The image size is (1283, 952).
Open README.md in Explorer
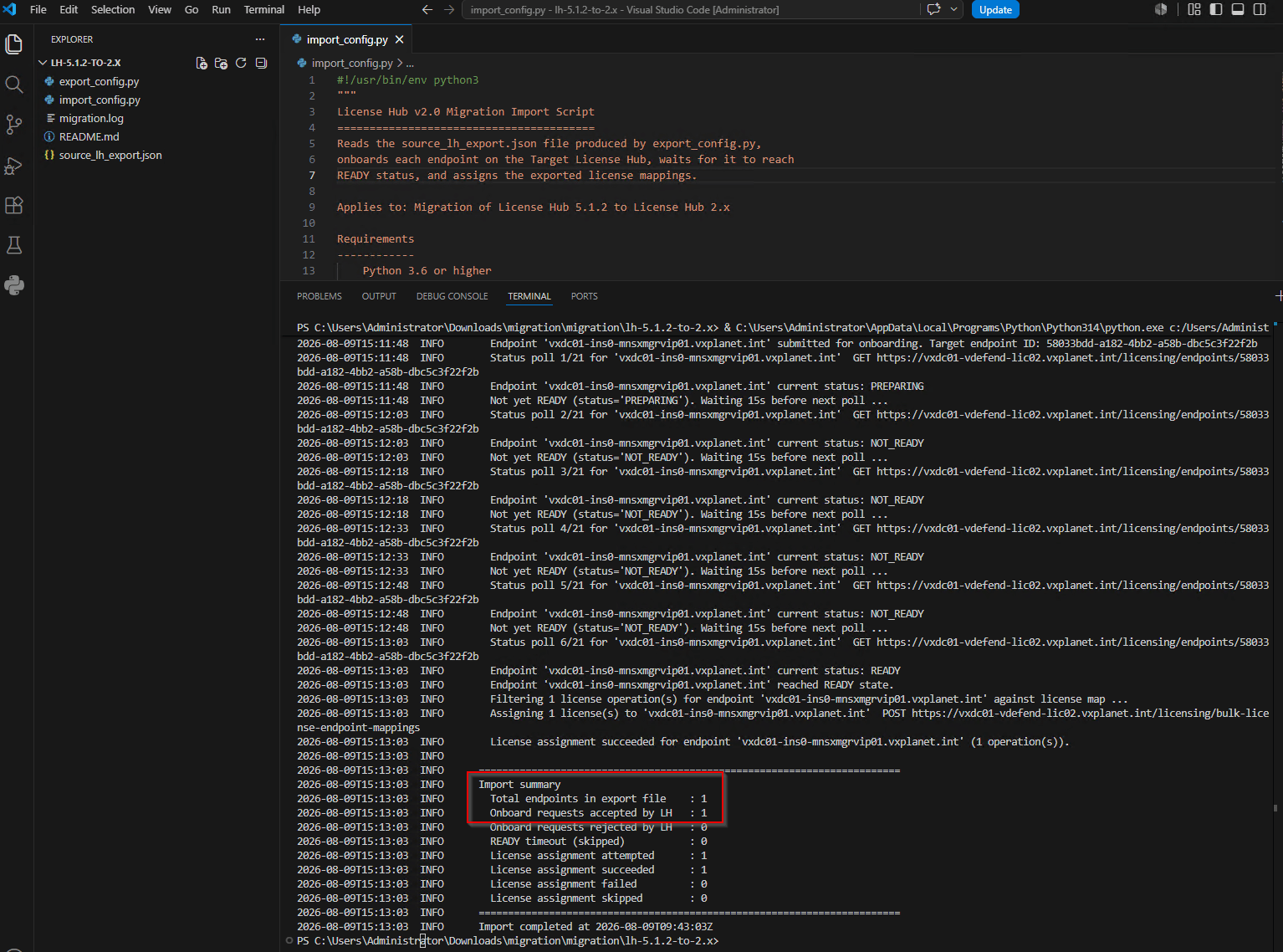[x=89, y=136]
